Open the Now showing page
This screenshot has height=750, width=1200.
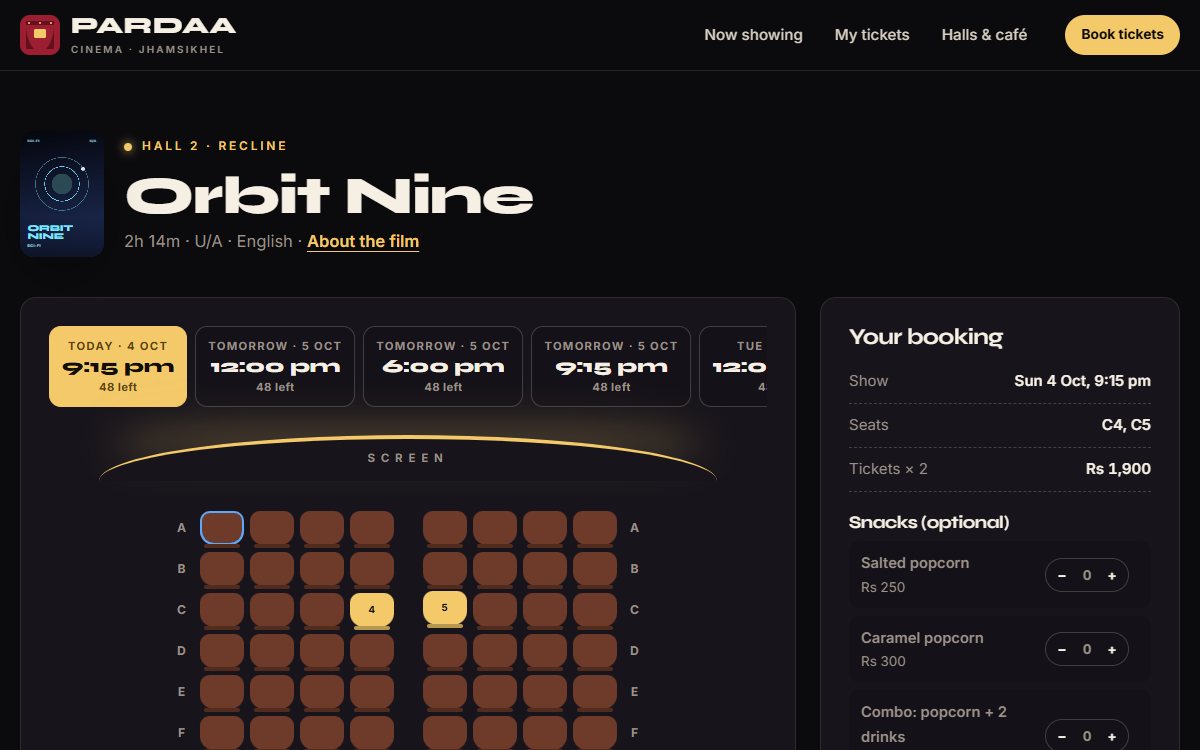(753, 35)
